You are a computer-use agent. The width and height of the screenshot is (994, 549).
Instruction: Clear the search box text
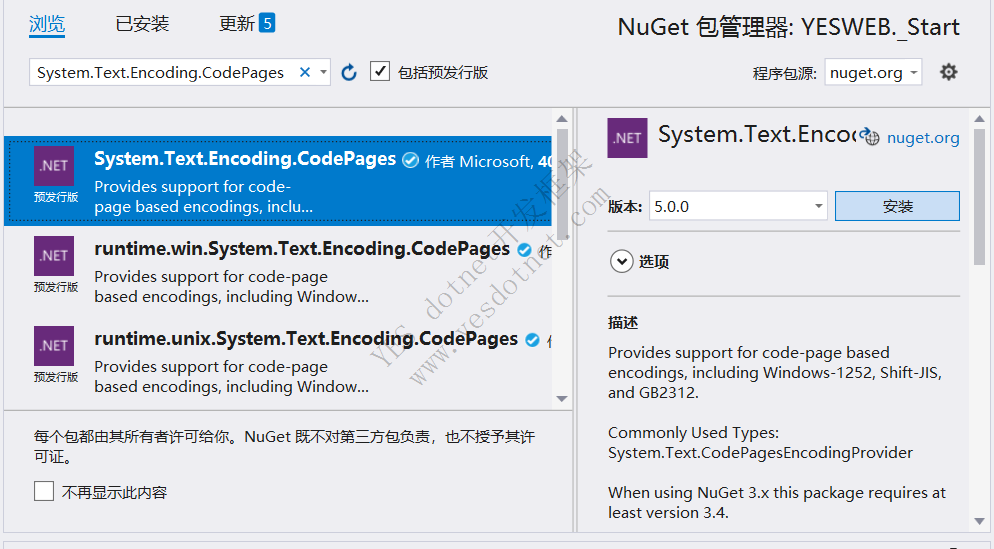(305, 72)
